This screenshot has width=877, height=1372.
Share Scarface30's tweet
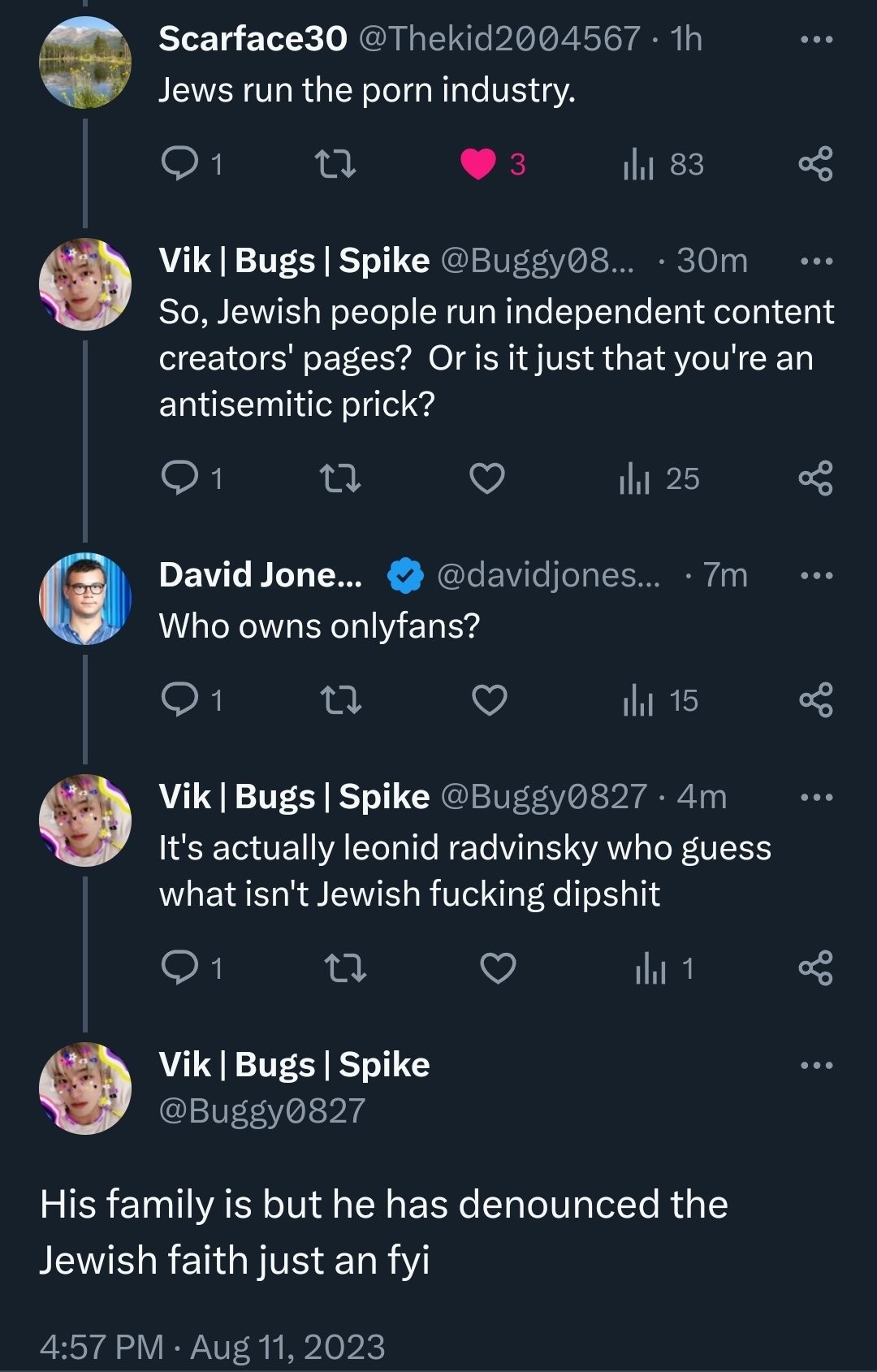click(815, 164)
